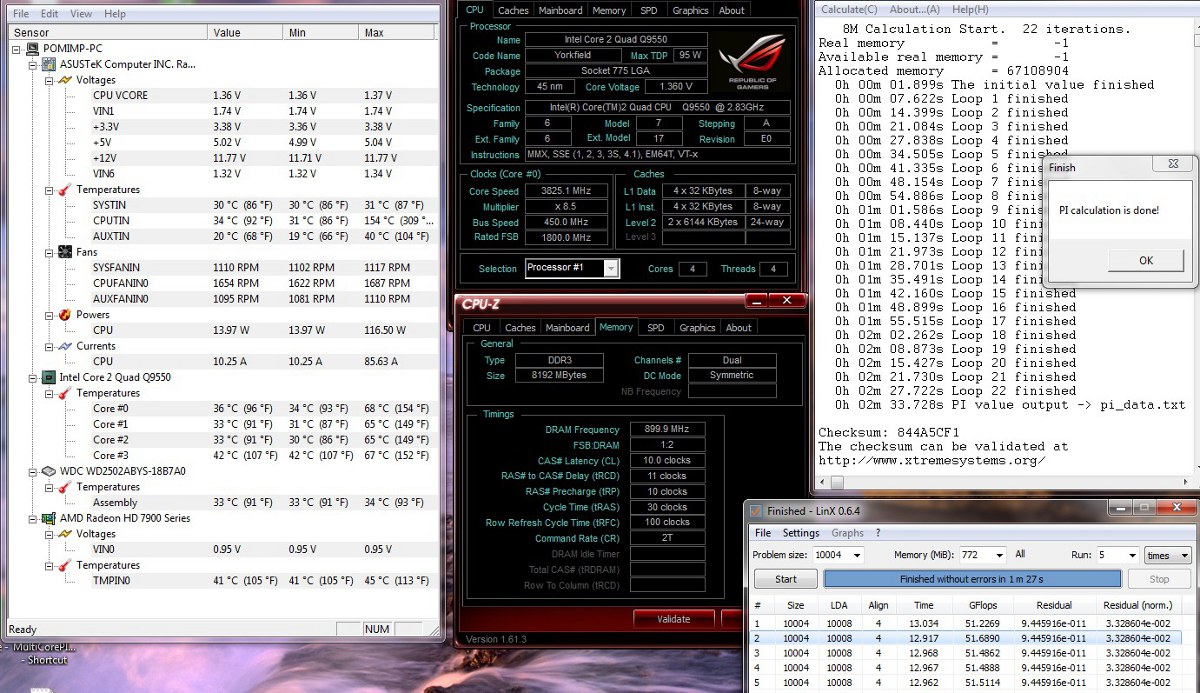Click the WDC hard drive icon
This screenshot has height=693, width=1200.
pos(47,471)
